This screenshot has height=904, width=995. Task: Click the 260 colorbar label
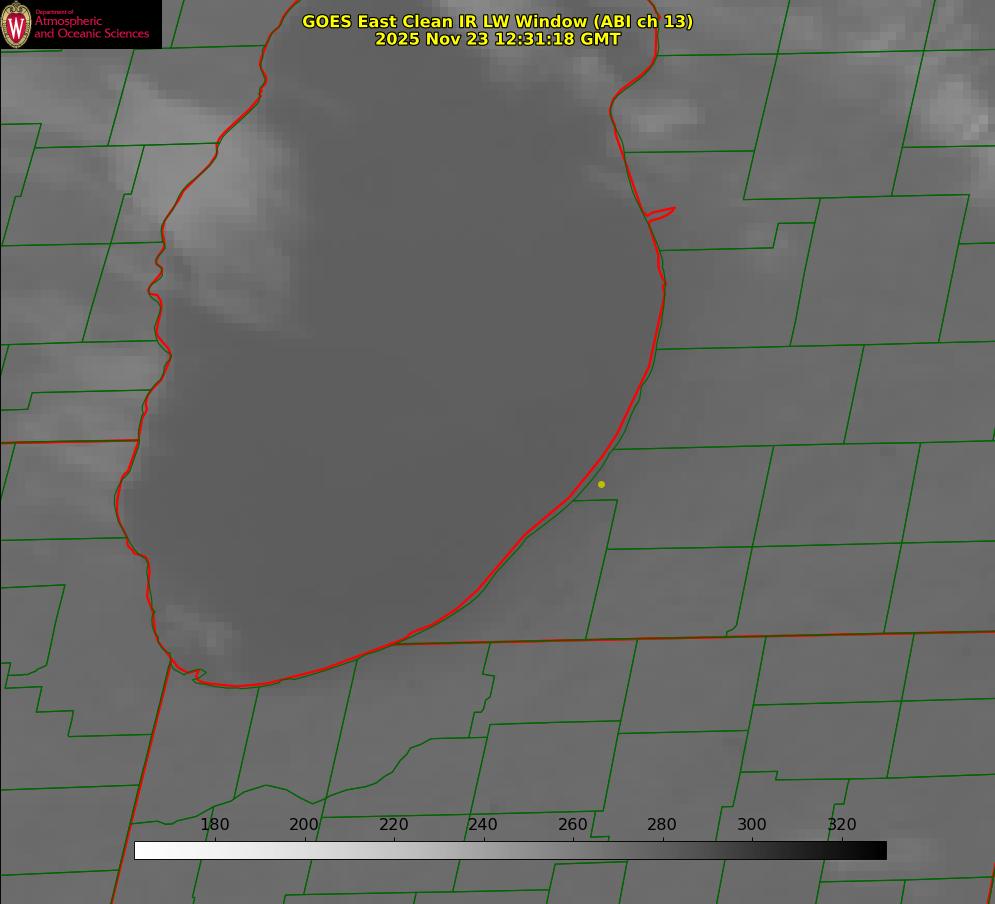pyautogui.click(x=573, y=825)
